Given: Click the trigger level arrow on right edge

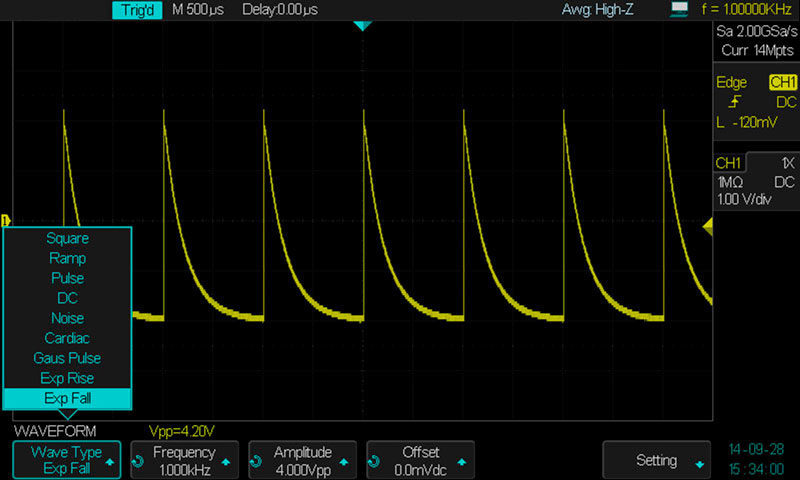Looking at the screenshot, I should pyautogui.click(x=708, y=226).
